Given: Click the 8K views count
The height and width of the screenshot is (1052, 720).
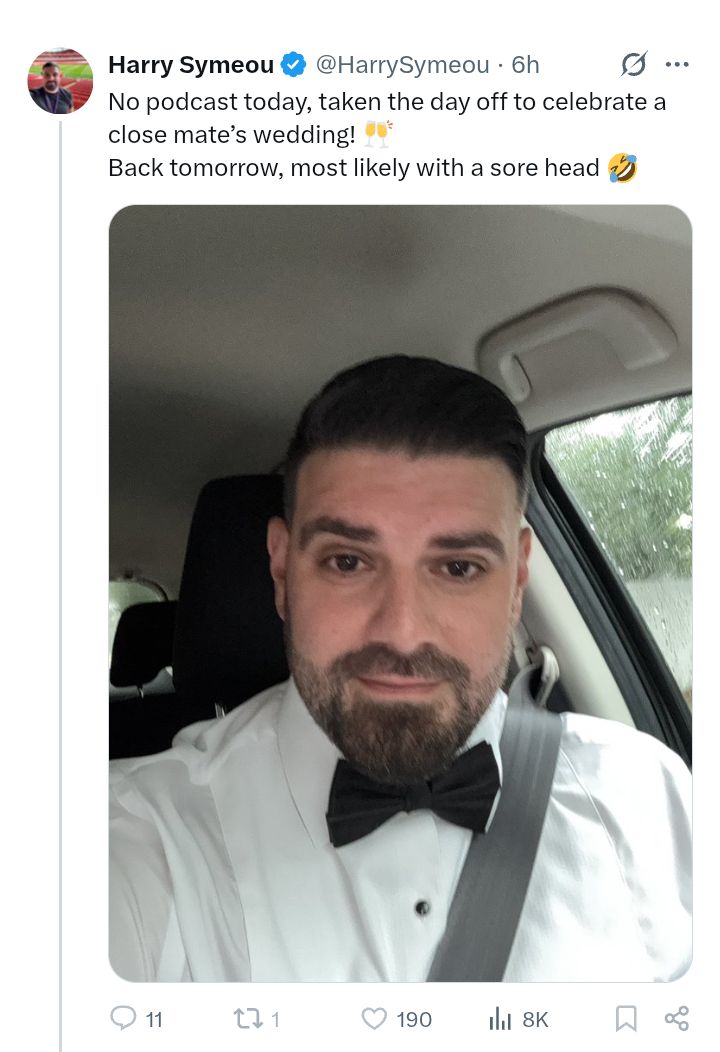Looking at the screenshot, I should (x=535, y=1020).
